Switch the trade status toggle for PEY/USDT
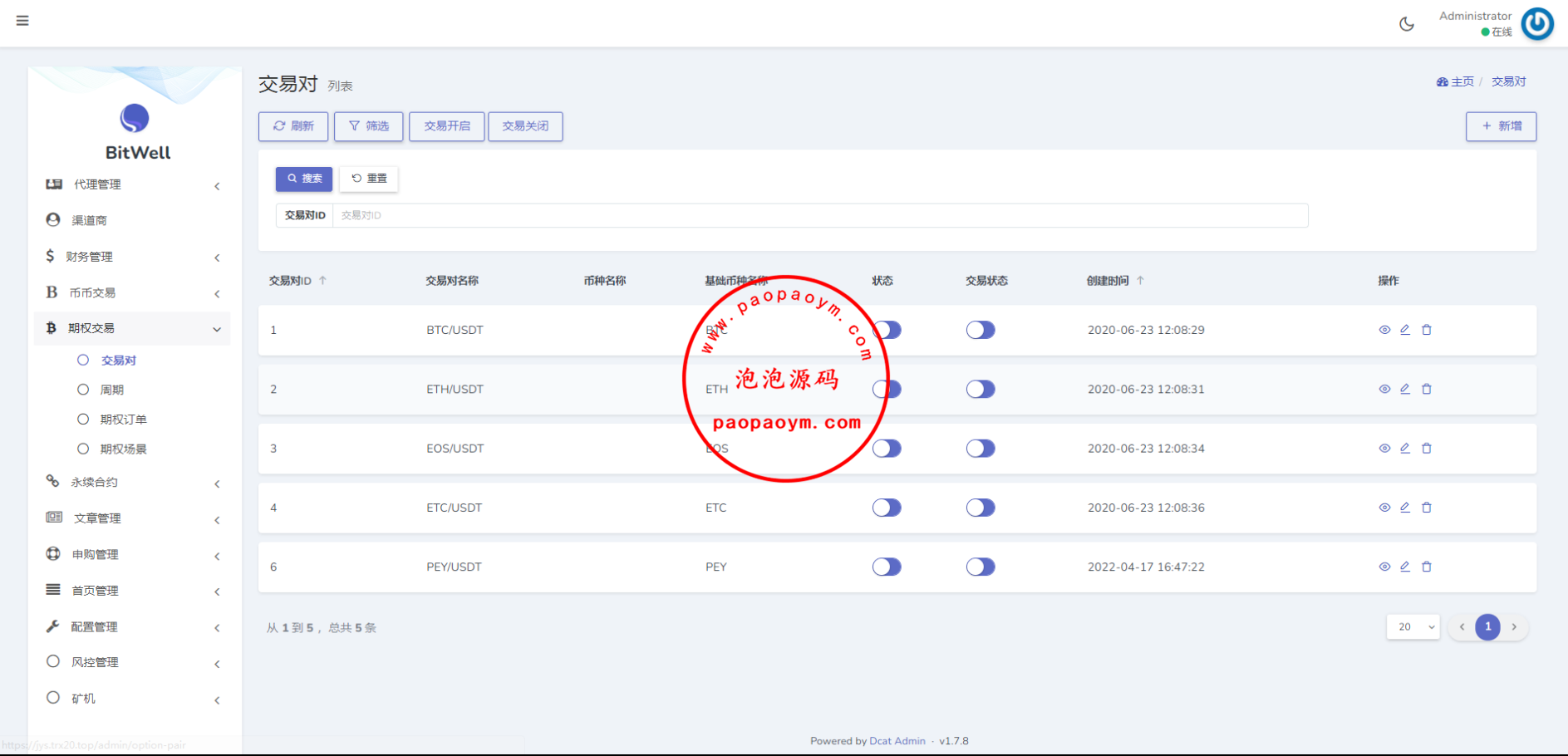 981,567
